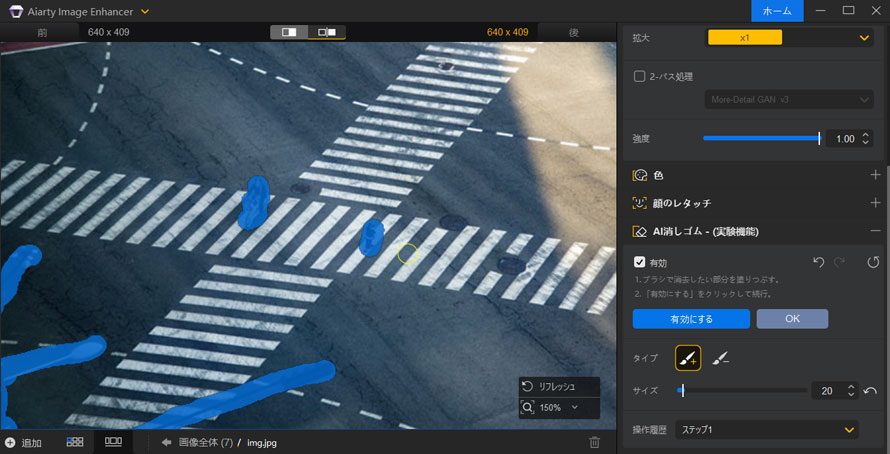Viewport: 890px width, 454px height.
Task: Minimize the application window
Action: 821,10
